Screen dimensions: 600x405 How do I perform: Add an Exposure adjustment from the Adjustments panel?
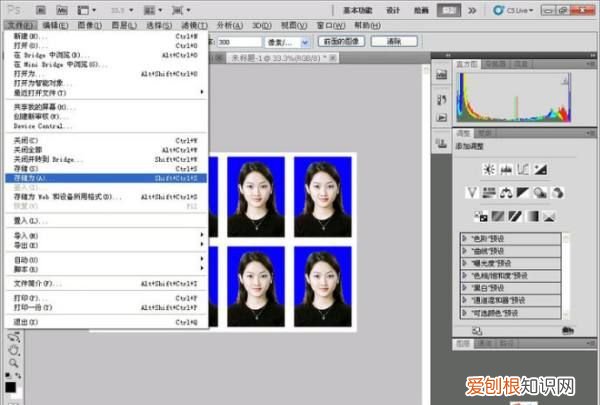coord(540,169)
